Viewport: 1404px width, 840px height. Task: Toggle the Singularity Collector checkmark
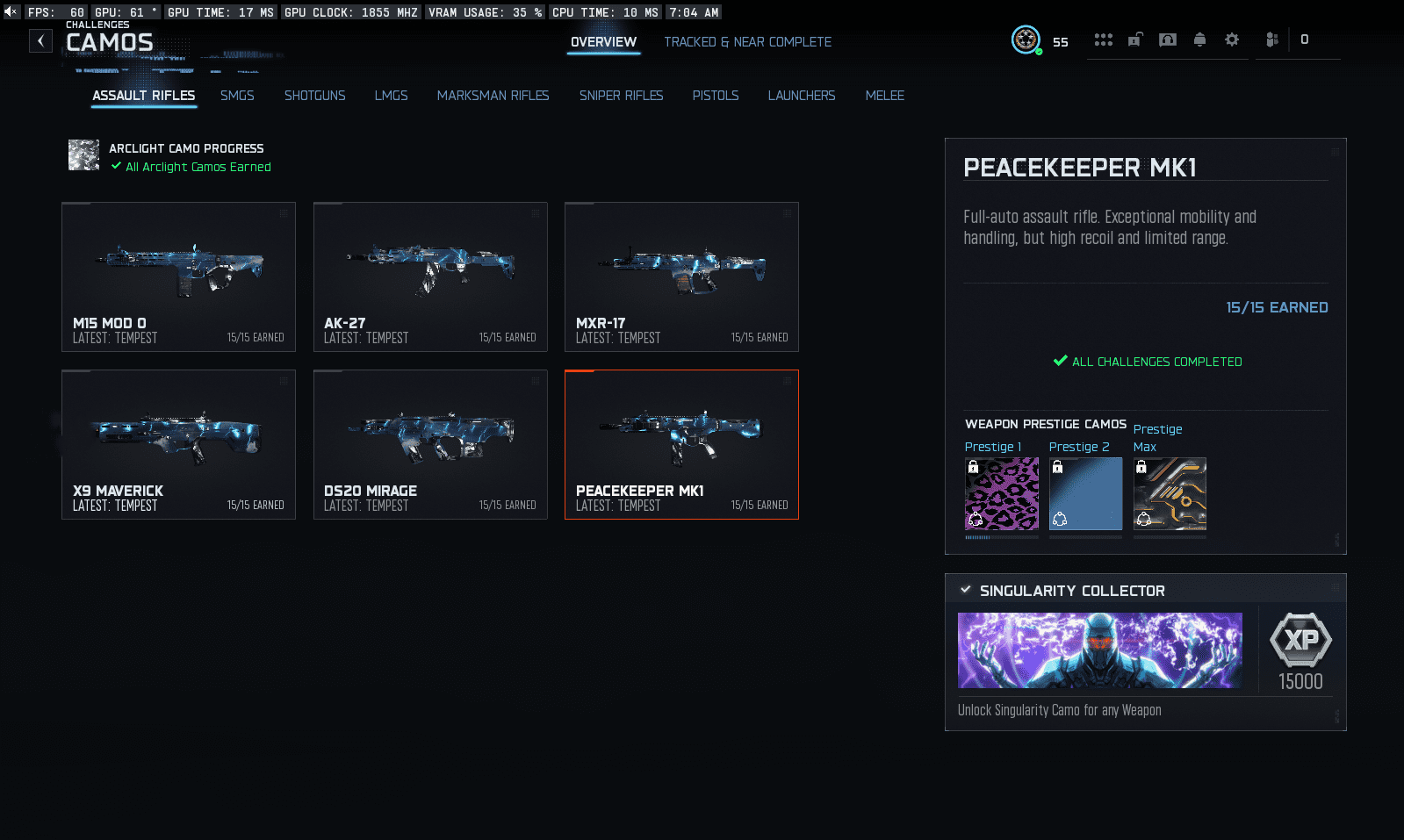pyautogui.click(x=966, y=590)
